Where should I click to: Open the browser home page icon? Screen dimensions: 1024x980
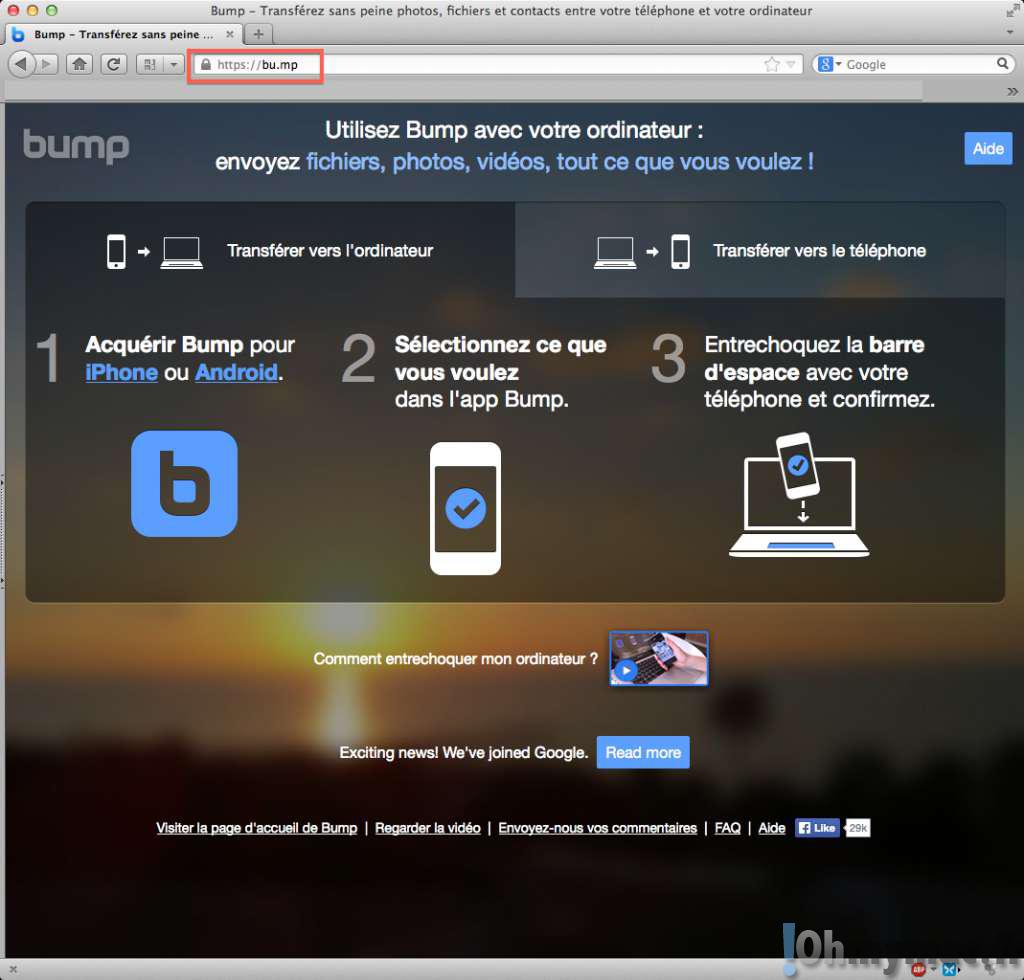tap(80, 64)
